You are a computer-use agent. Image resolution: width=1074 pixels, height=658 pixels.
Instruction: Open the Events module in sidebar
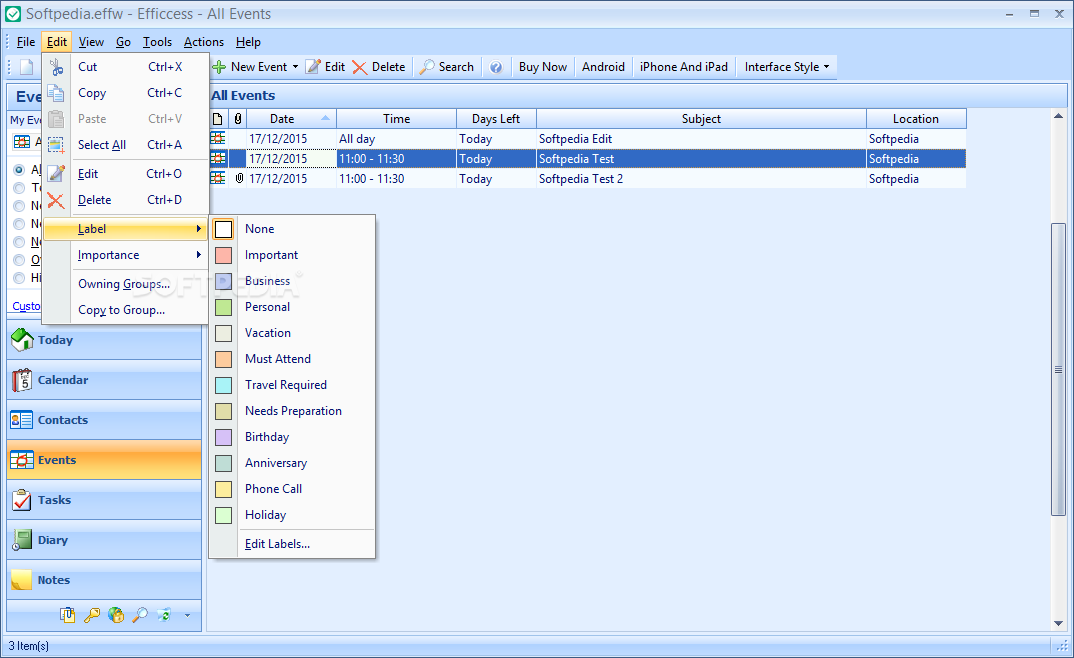point(104,460)
